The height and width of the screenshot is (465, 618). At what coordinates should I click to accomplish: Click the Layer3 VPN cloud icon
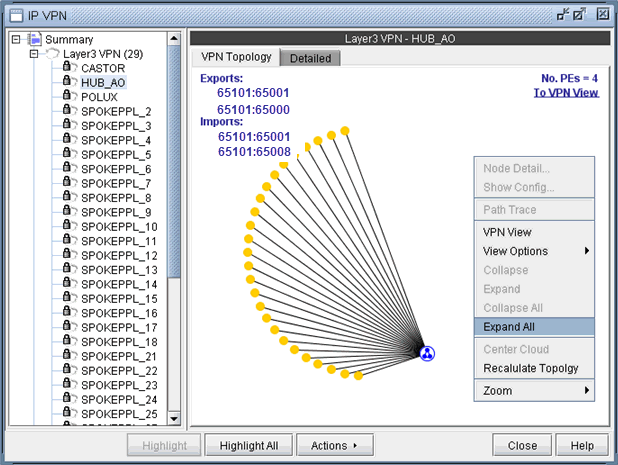pos(52,54)
